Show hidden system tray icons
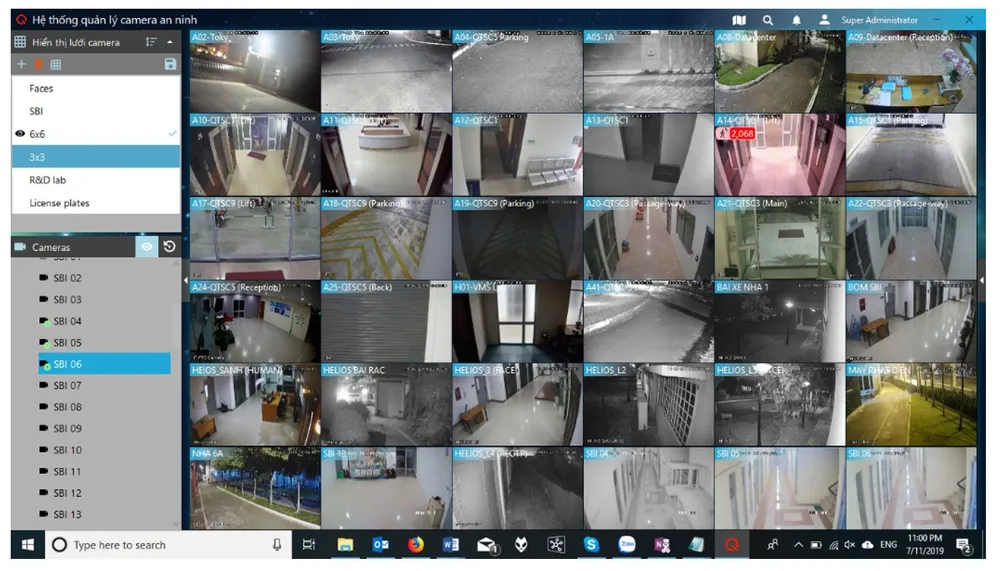 click(x=798, y=545)
